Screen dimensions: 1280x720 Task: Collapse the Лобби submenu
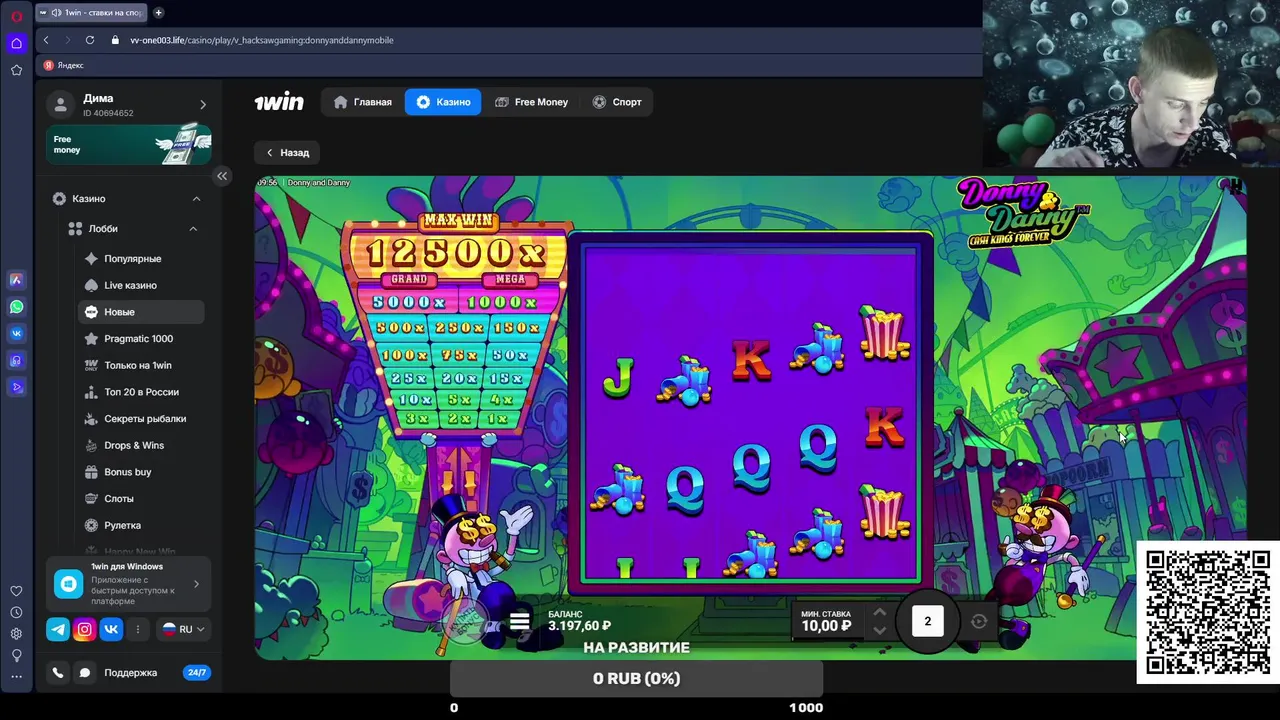(193, 229)
